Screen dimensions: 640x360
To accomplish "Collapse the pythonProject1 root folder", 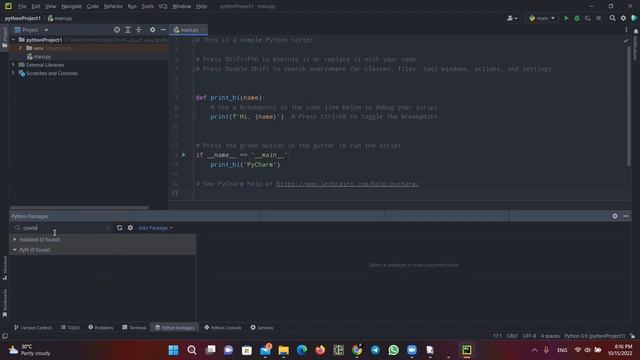I will [x=13, y=40].
